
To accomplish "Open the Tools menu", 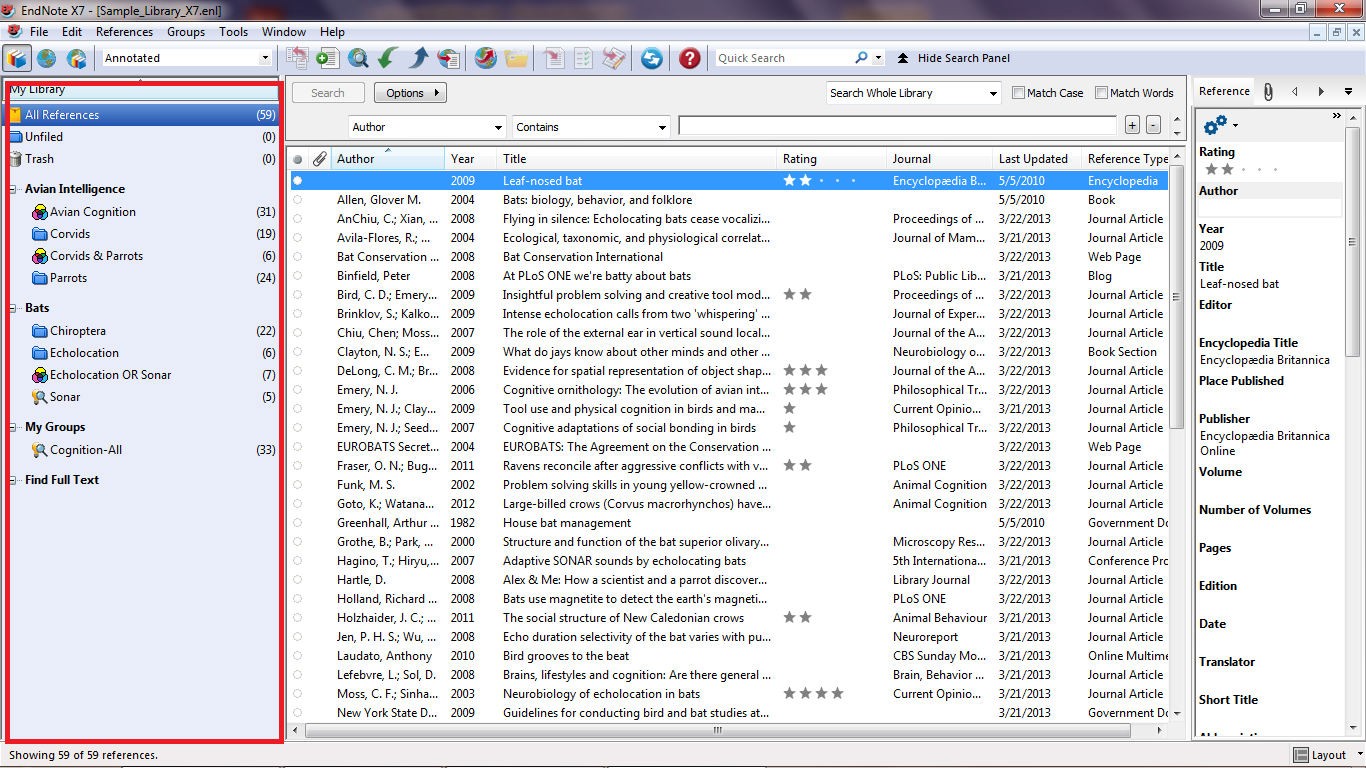I will pyautogui.click(x=233, y=32).
